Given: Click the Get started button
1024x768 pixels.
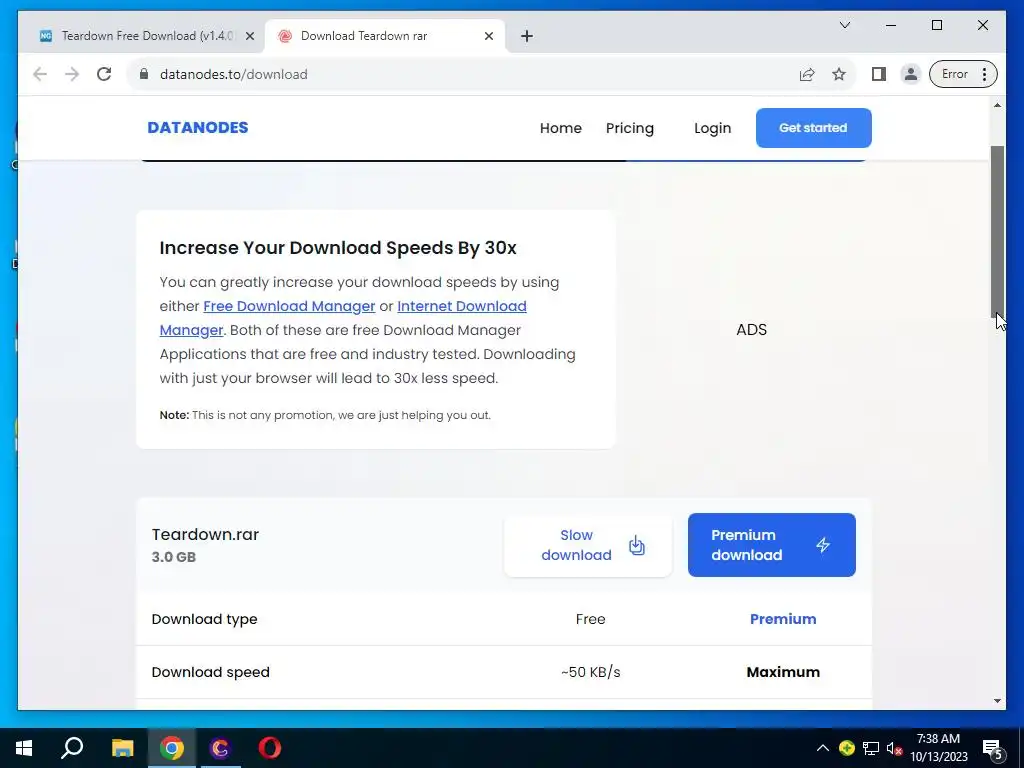Looking at the screenshot, I should 813,128.
